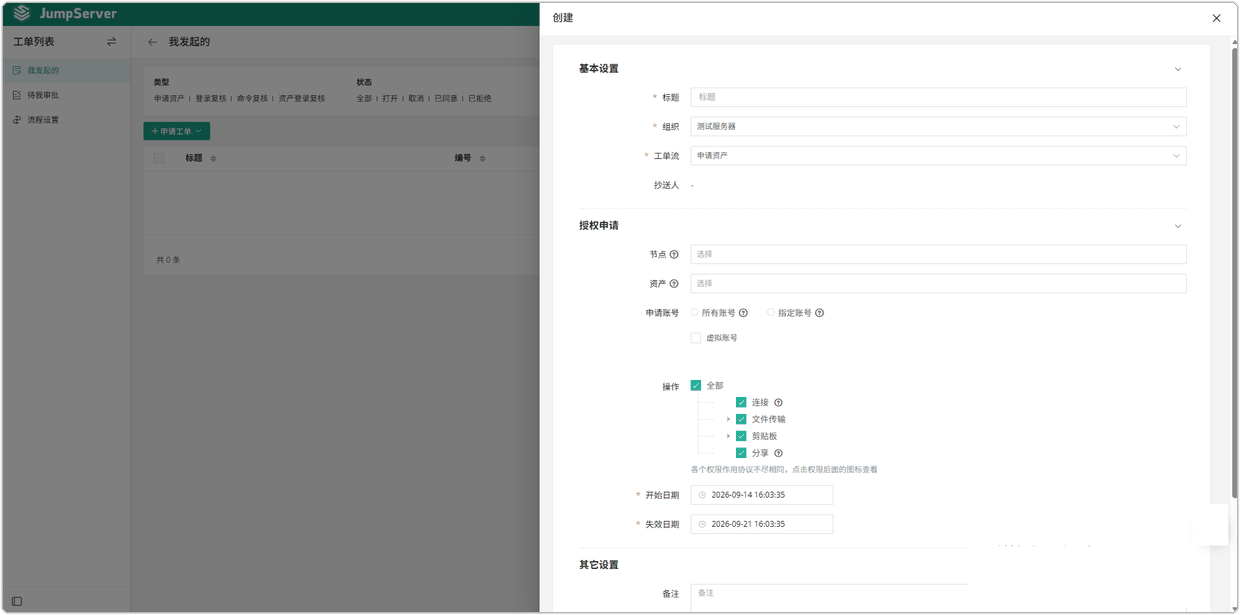This screenshot has height=615, width=1240.
Task: Close the 创建 drawer with the X
Action: 1216,18
